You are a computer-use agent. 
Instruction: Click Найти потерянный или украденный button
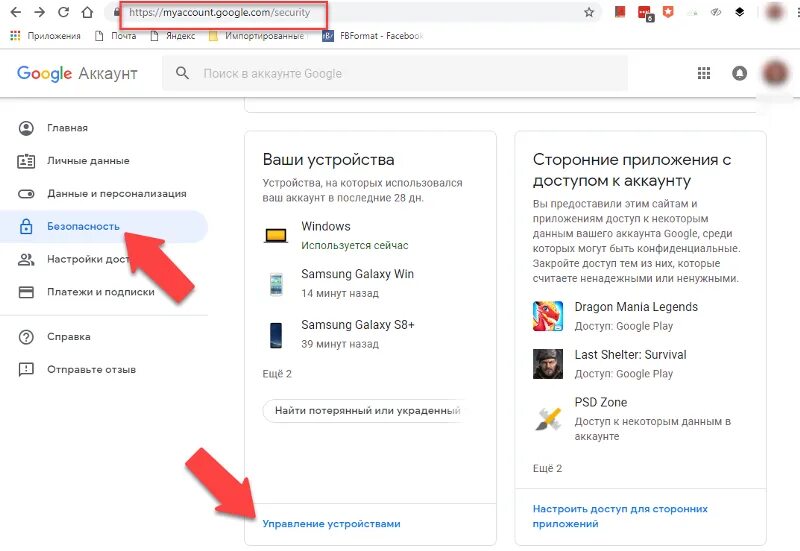coord(363,411)
